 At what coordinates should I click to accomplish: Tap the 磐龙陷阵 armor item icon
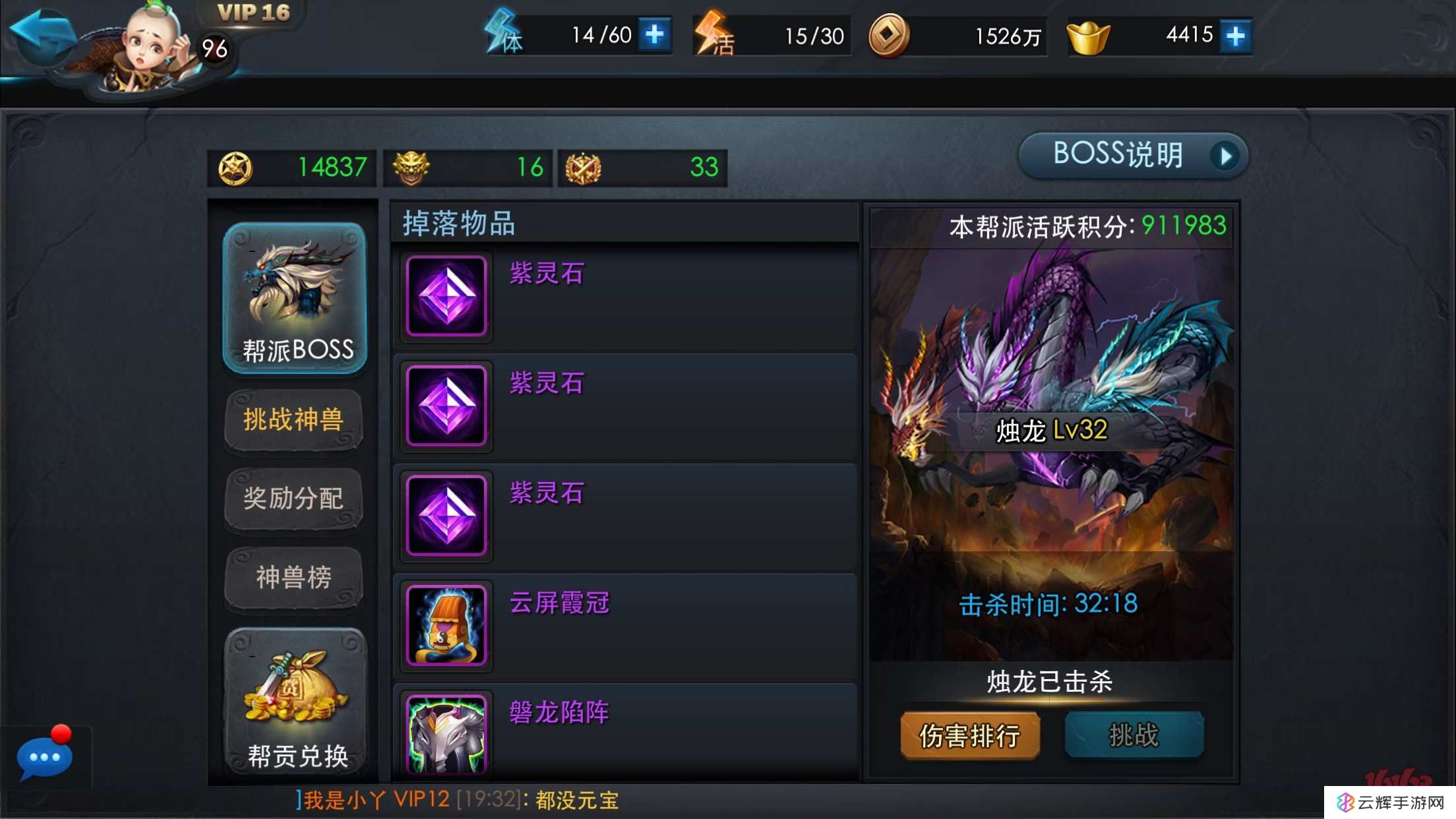click(x=446, y=734)
